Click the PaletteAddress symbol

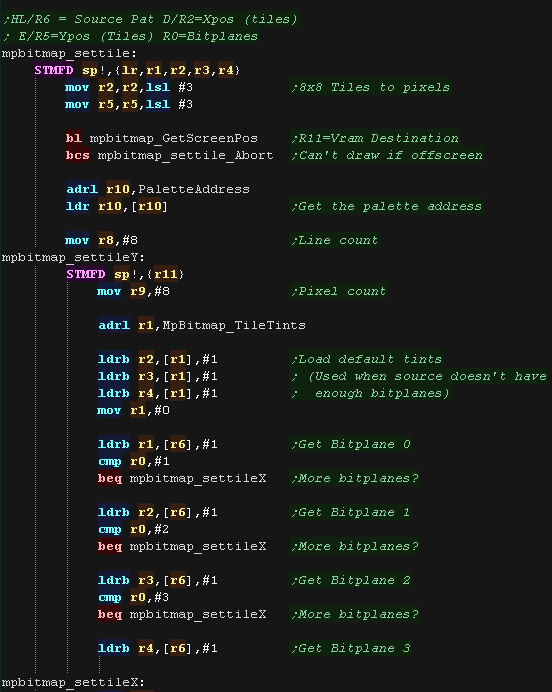point(194,189)
